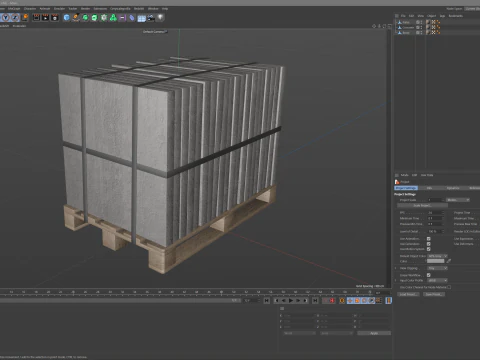Click material tag on first object row

click(428, 22)
